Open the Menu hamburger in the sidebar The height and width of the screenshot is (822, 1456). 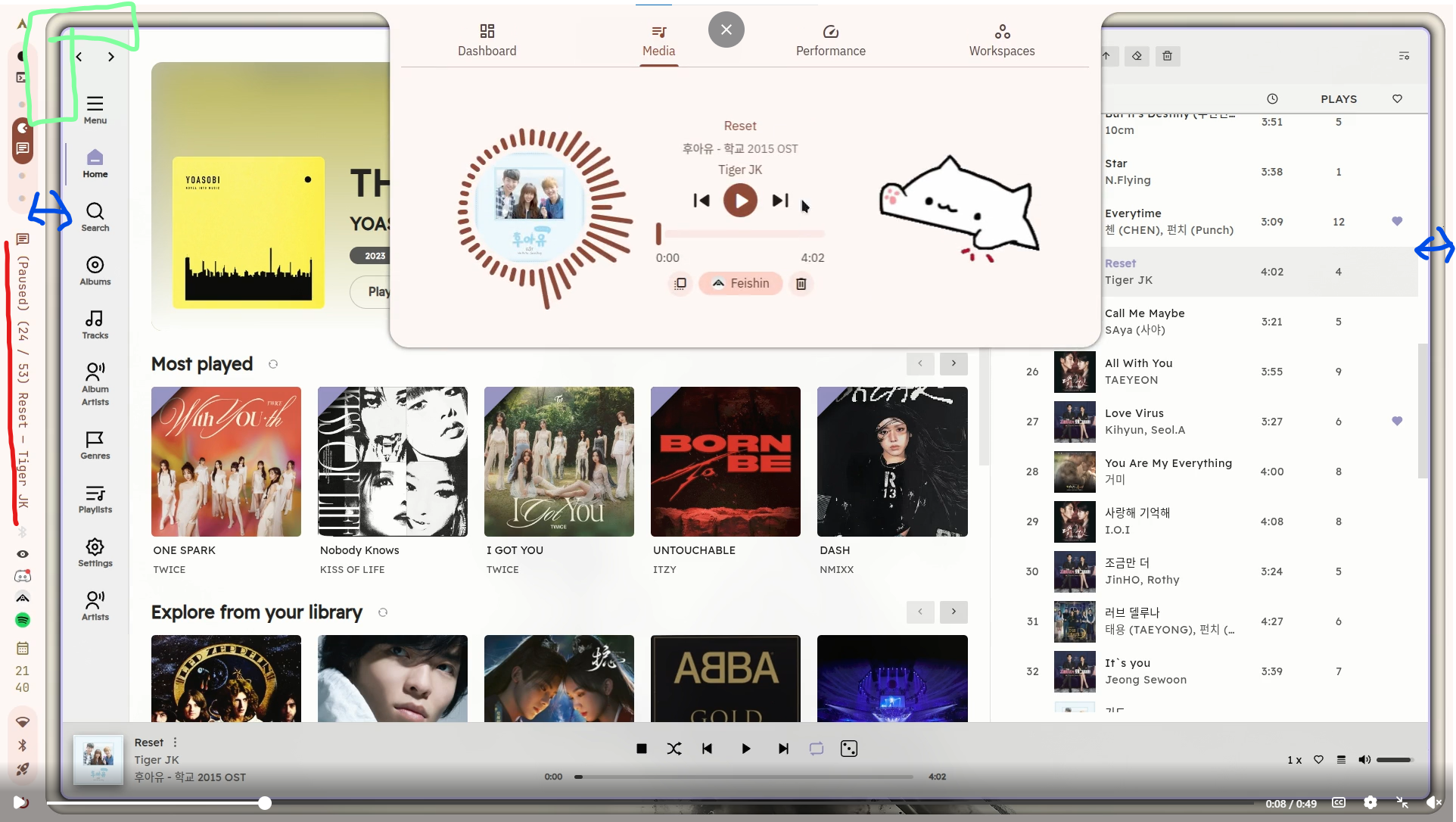(95, 109)
